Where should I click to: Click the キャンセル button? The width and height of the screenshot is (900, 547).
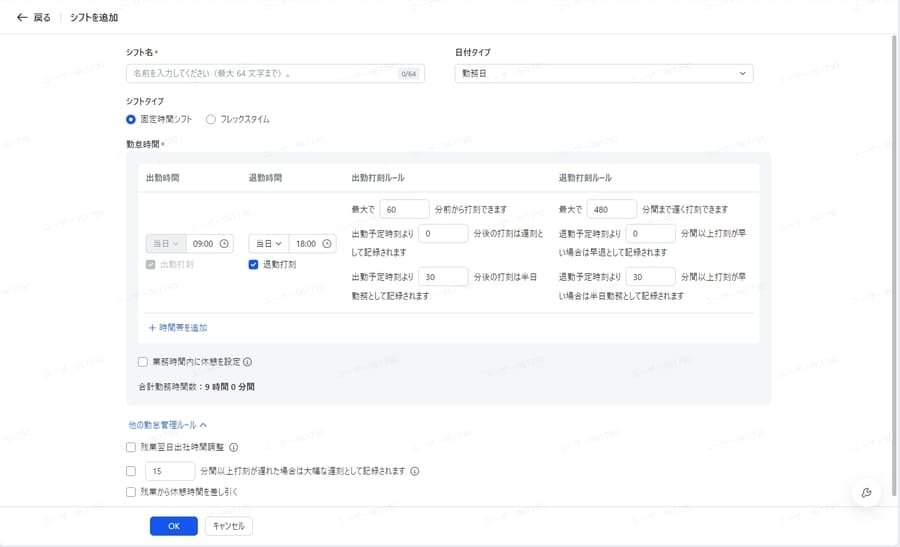pos(228,526)
